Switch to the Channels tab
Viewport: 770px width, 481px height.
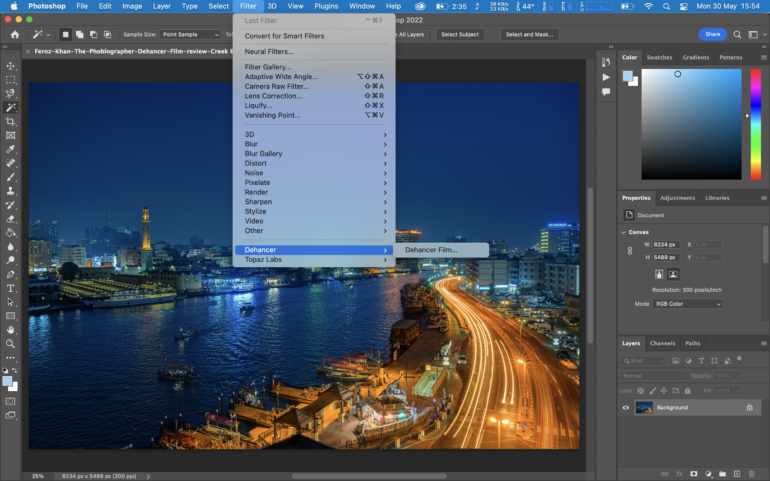662,343
